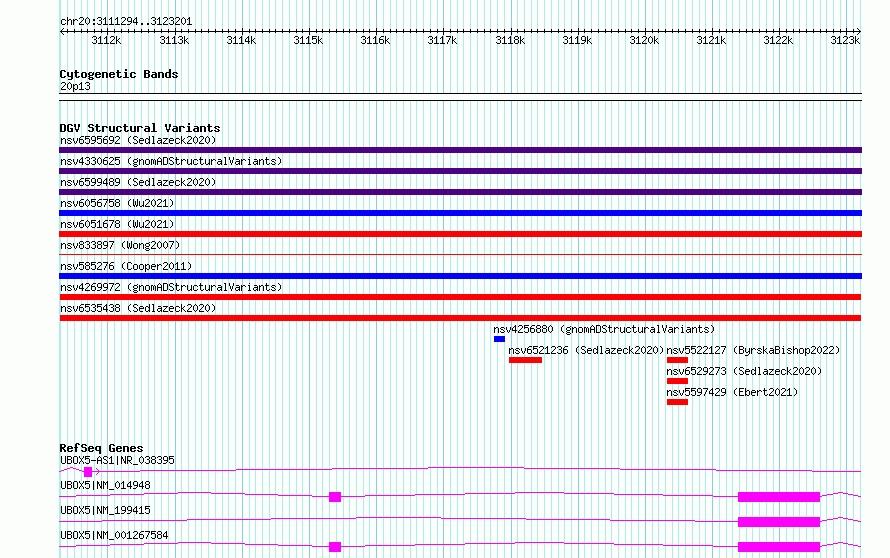Screen dimensions: 890x558
Task: Click the small magenta UBOX5-AS1 exon box
Action: click(87, 472)
